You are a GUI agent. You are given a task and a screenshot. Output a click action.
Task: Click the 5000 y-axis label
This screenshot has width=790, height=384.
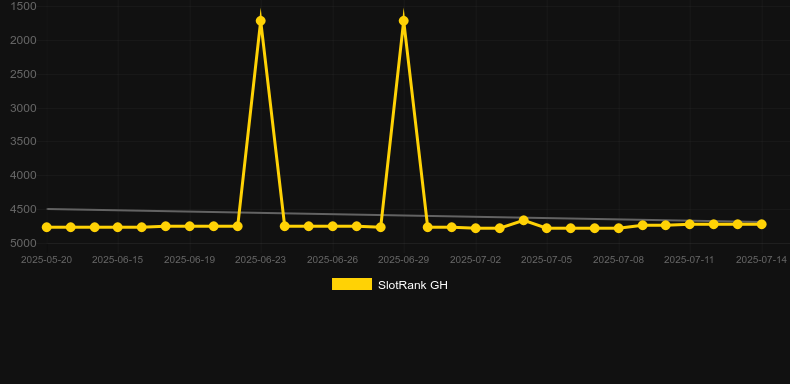(x=24, y=243)
